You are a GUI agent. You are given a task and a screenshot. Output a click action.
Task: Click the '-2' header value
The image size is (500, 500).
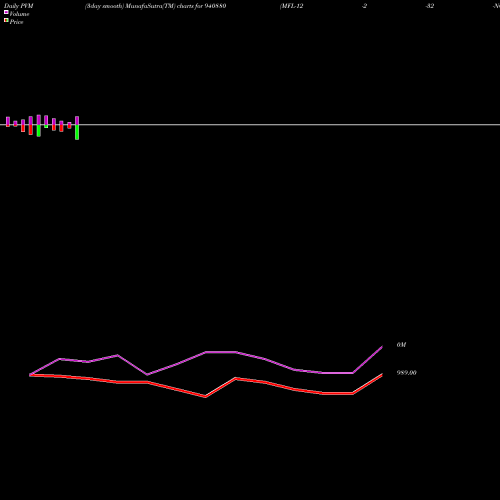(x=364, y=6)
